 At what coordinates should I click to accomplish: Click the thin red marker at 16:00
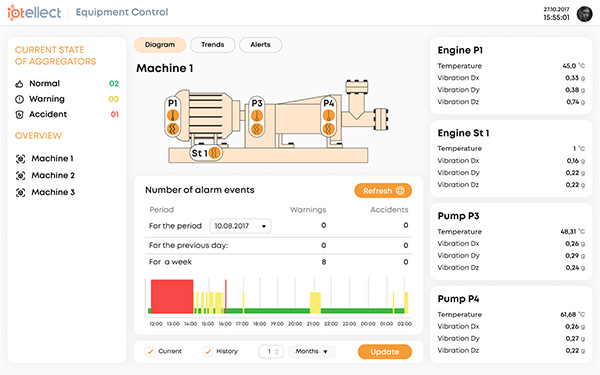point(226,297)
